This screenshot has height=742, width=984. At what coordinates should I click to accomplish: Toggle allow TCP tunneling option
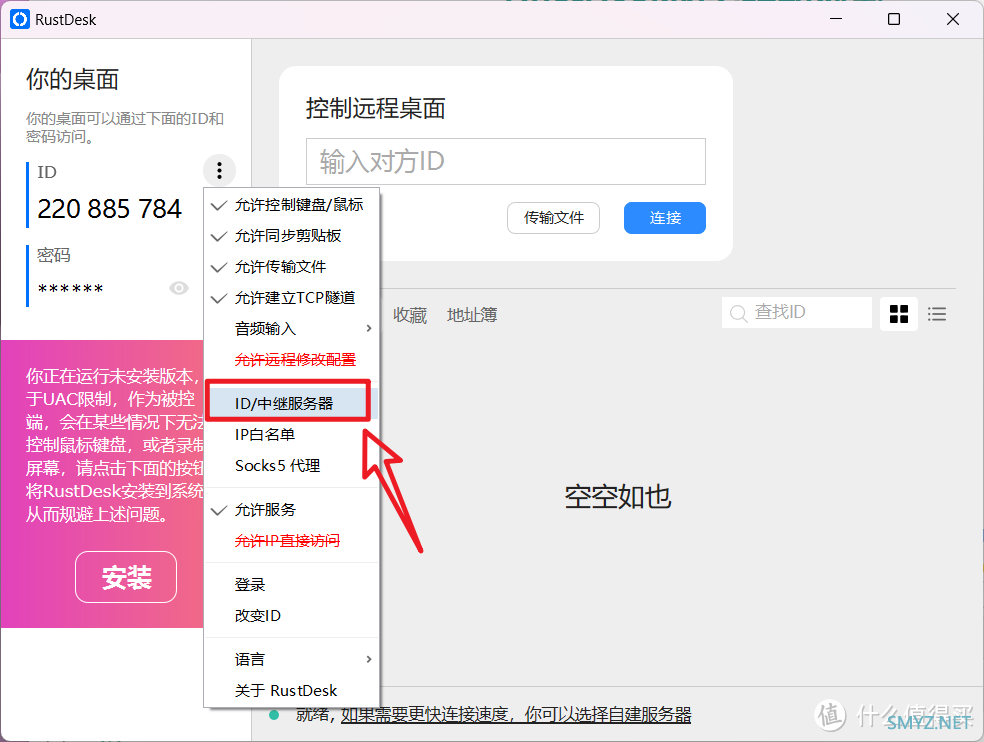[292, 298]
